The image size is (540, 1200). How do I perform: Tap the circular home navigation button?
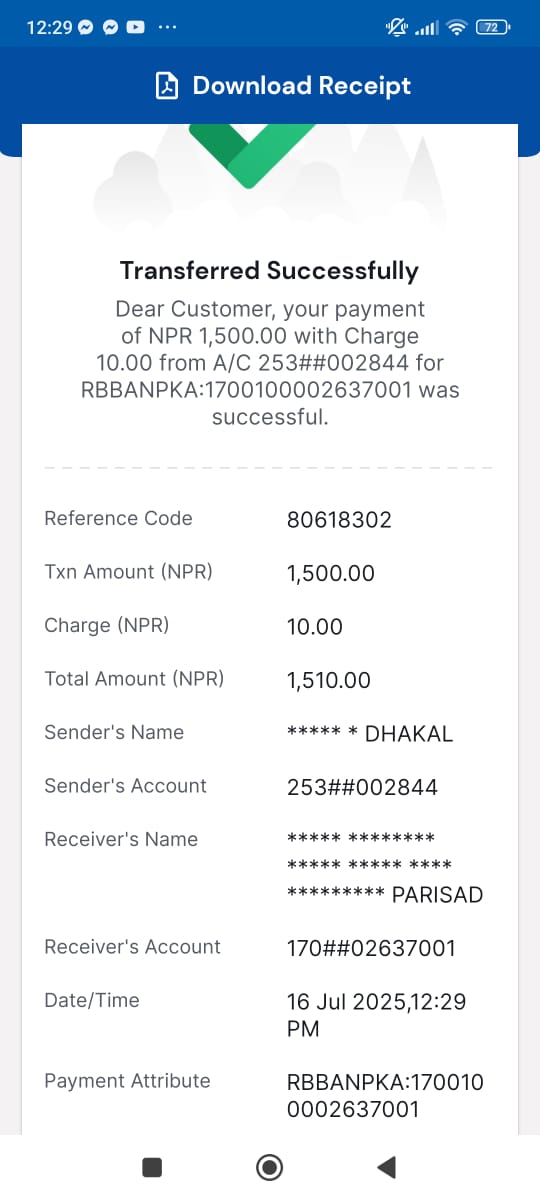pyautogui.click(x=269, y=1166)
